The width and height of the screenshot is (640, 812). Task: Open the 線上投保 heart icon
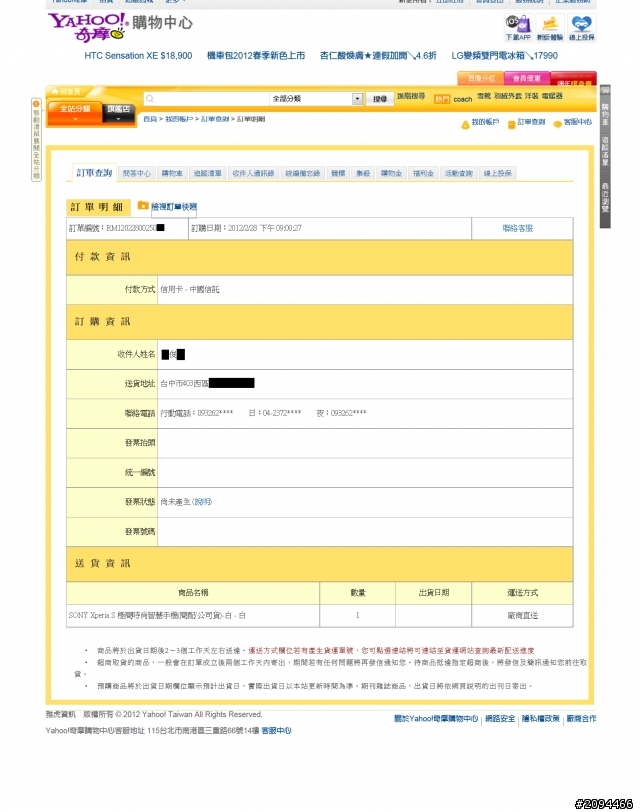581,28
